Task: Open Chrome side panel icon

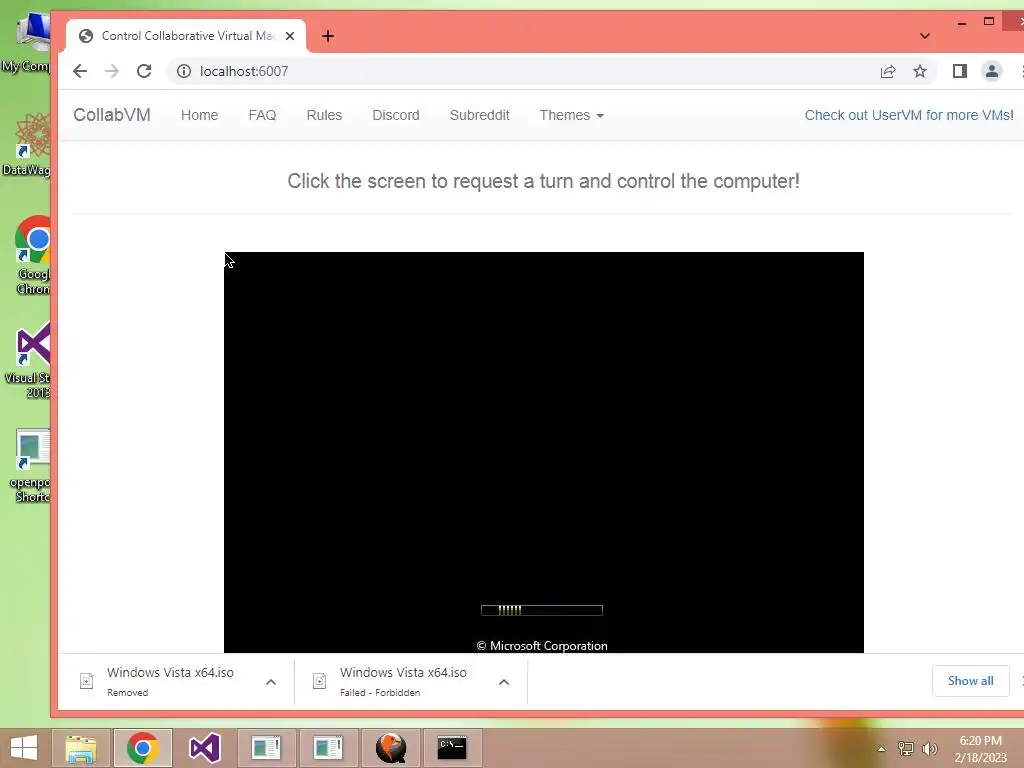Action: (x=959, y=71)
